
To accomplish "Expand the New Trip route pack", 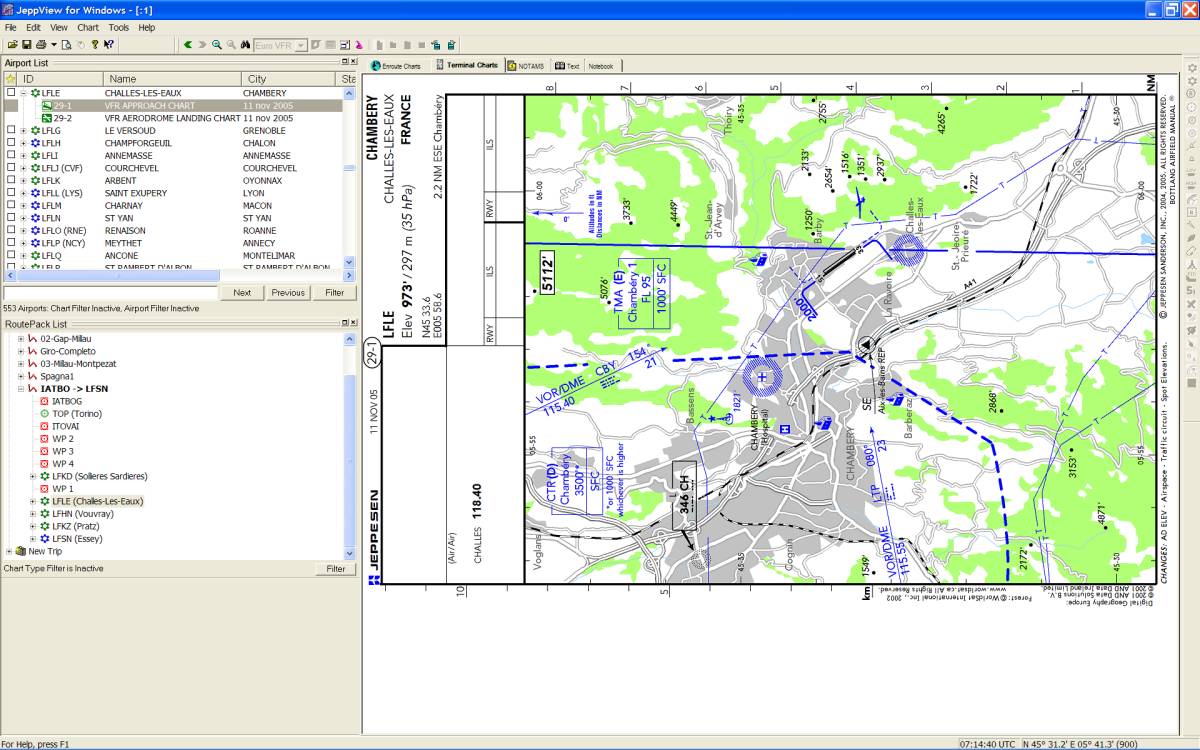I will coord(10,551).
